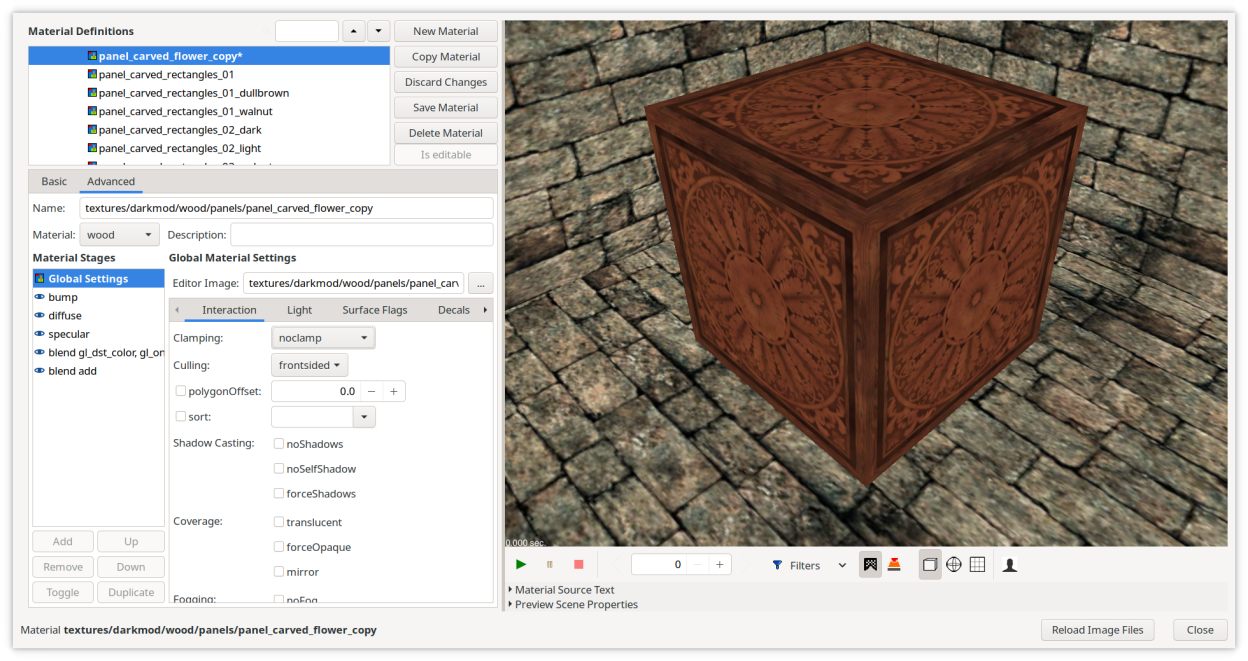Expand the Material Source Text section

pyautogui.click(x=564, y=590)
